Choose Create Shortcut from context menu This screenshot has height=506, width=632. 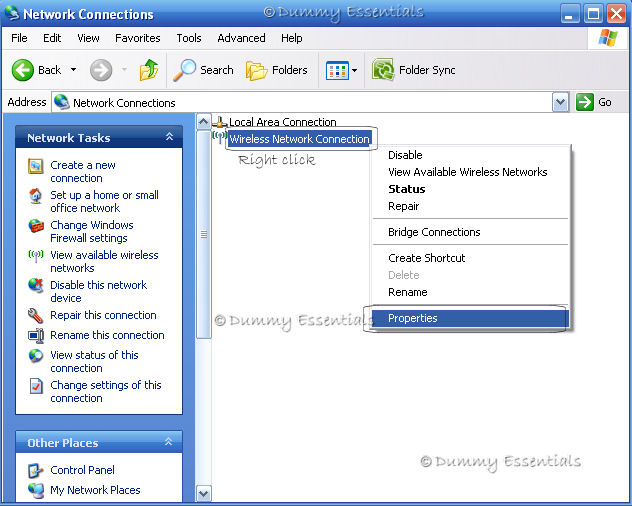471,258
